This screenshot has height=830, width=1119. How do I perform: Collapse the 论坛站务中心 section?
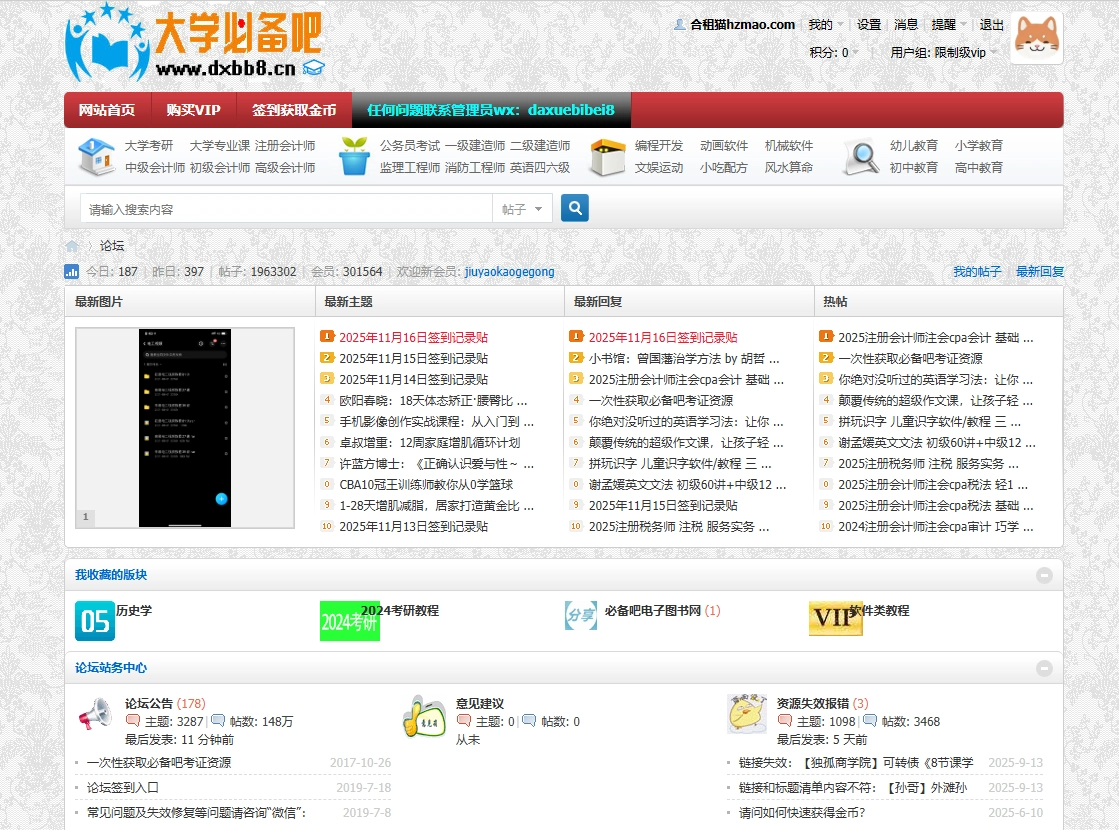tap(1044, 668)
